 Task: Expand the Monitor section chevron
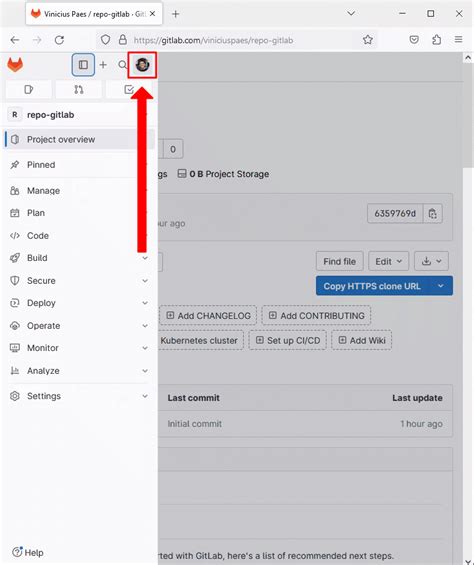(145, 348)
